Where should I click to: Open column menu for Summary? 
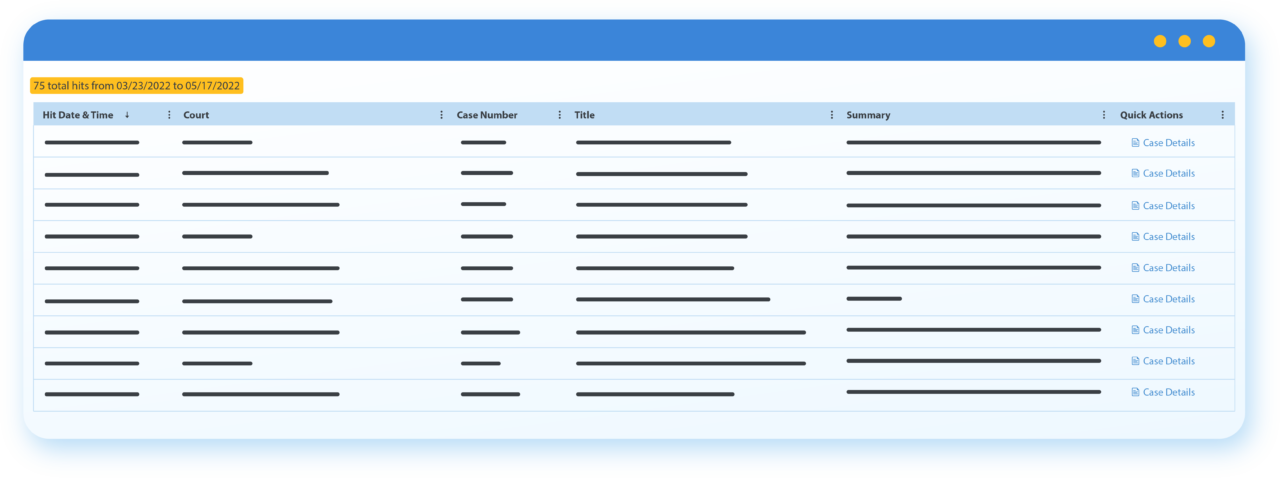1104,115
